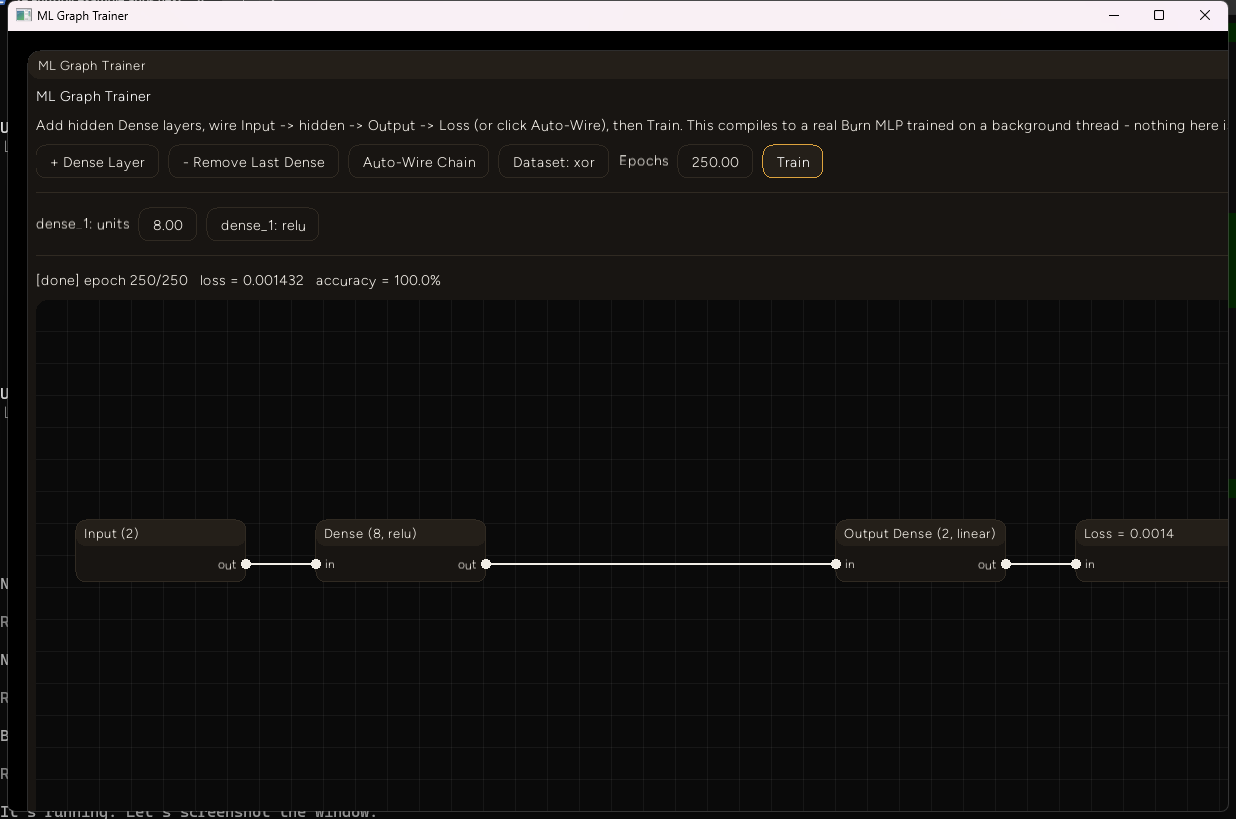Select the Auto-Wire Chain button
Screen dimensions: 1236x819
[x=419, y=162]
